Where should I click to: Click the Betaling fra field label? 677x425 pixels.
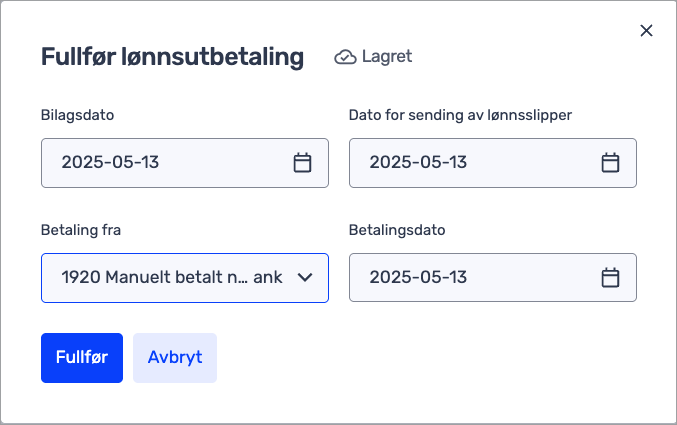[81, 230]
